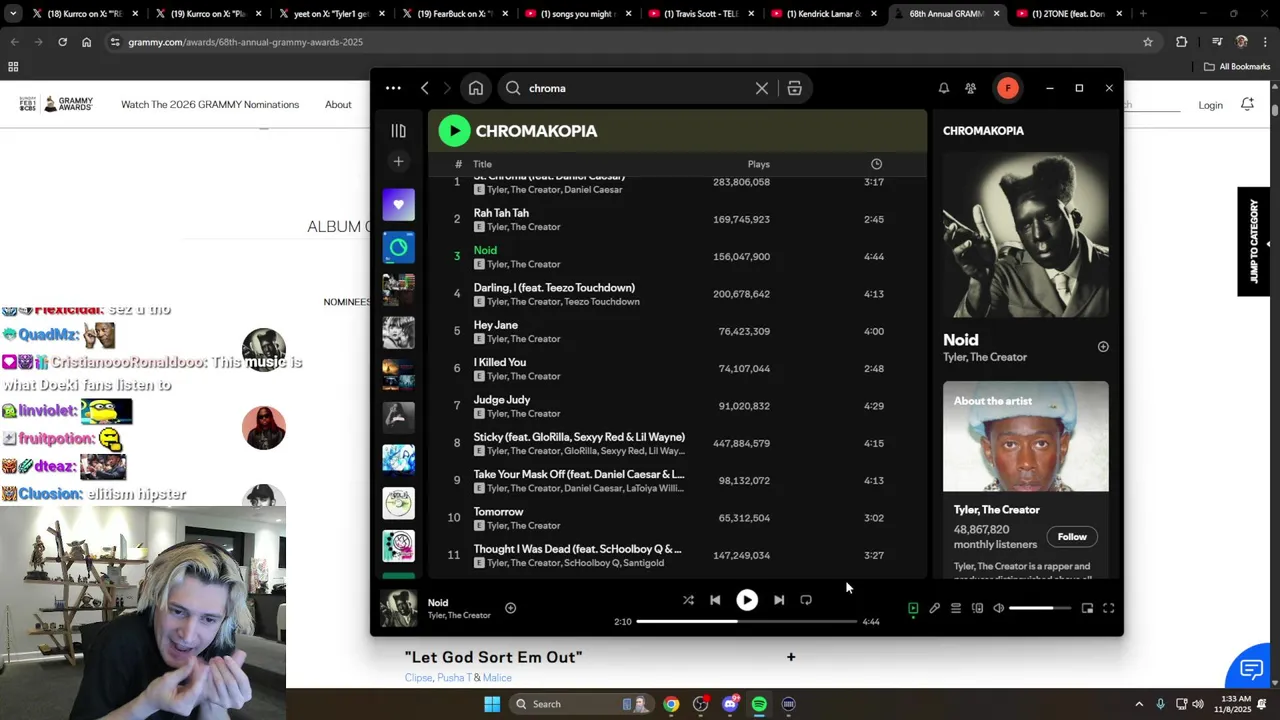Skip to previous track in Spotify
The height and width of the screenshot is (720, 1280).
coord(715,600)
